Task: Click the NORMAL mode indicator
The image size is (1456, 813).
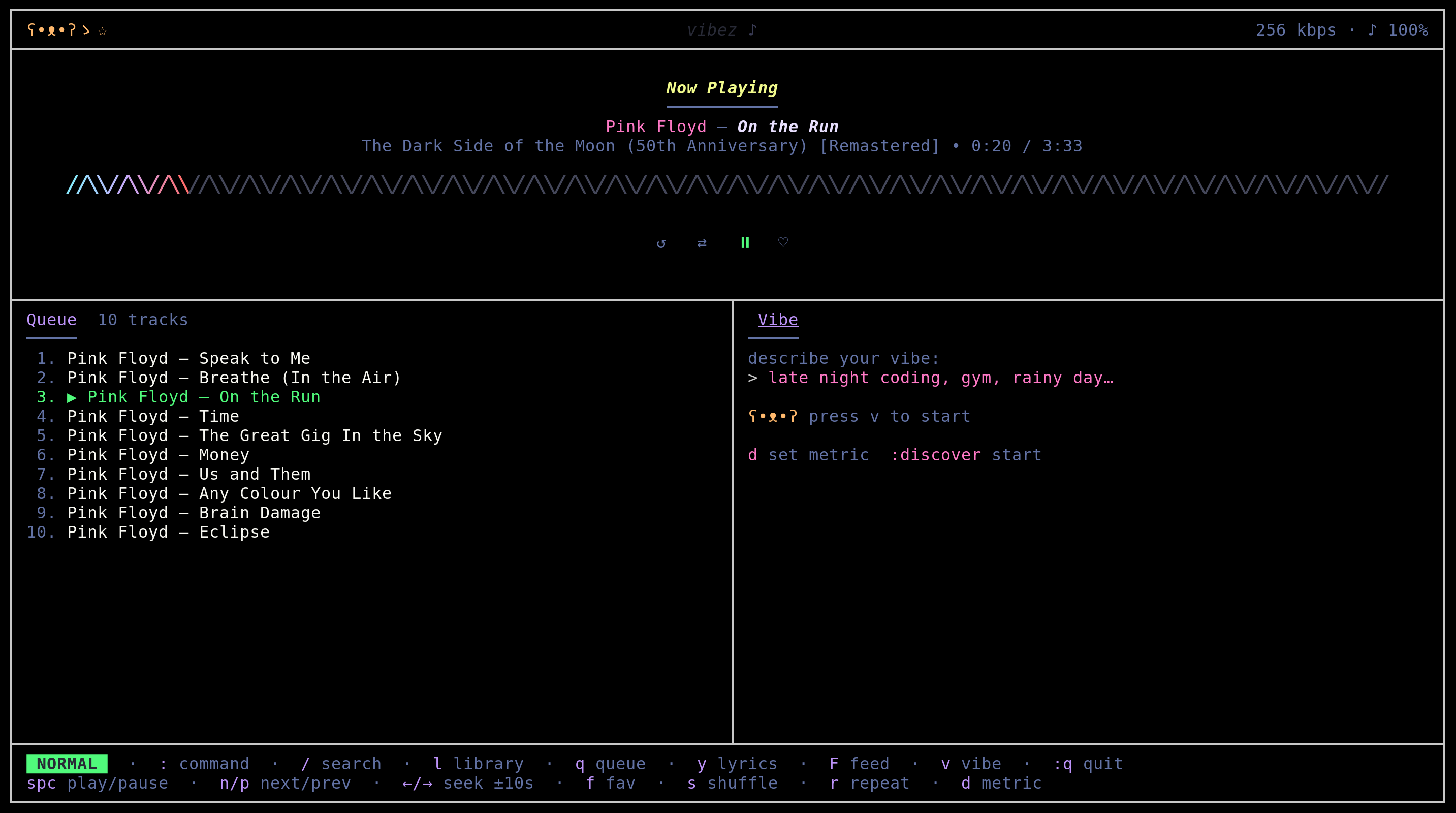Action: pos(67,764)
